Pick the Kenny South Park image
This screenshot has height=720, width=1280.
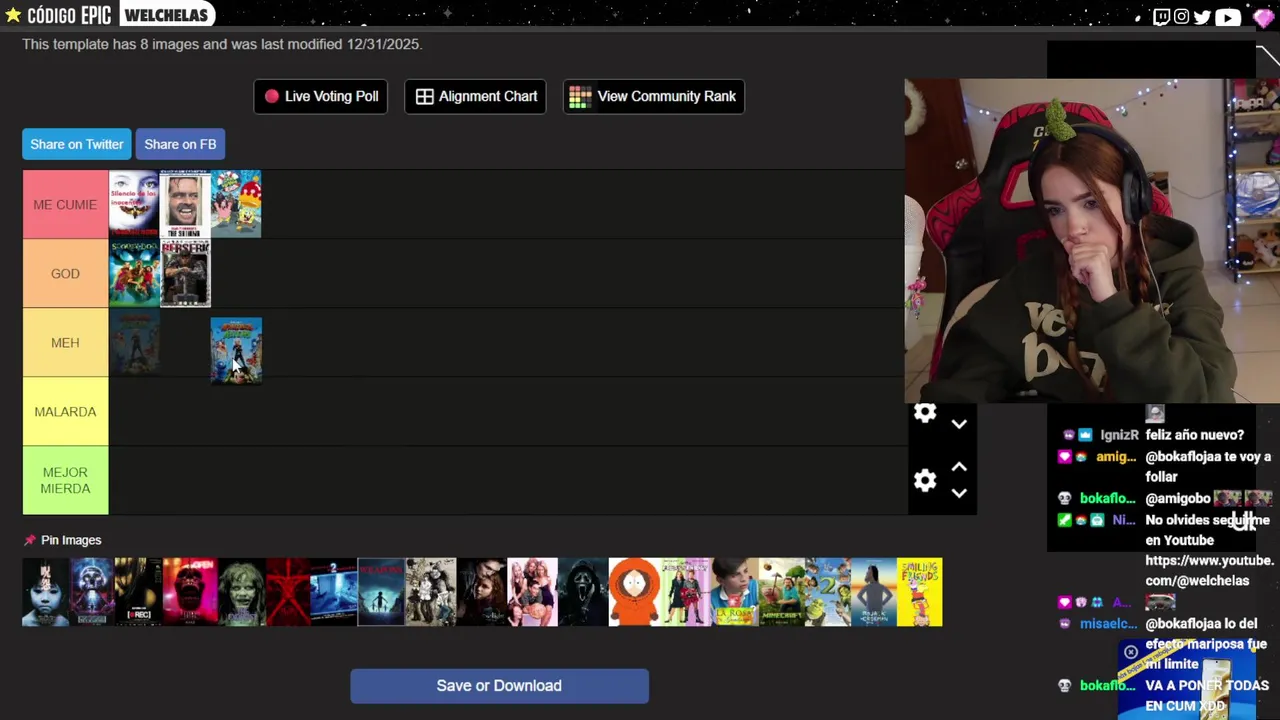pos(635,592)
